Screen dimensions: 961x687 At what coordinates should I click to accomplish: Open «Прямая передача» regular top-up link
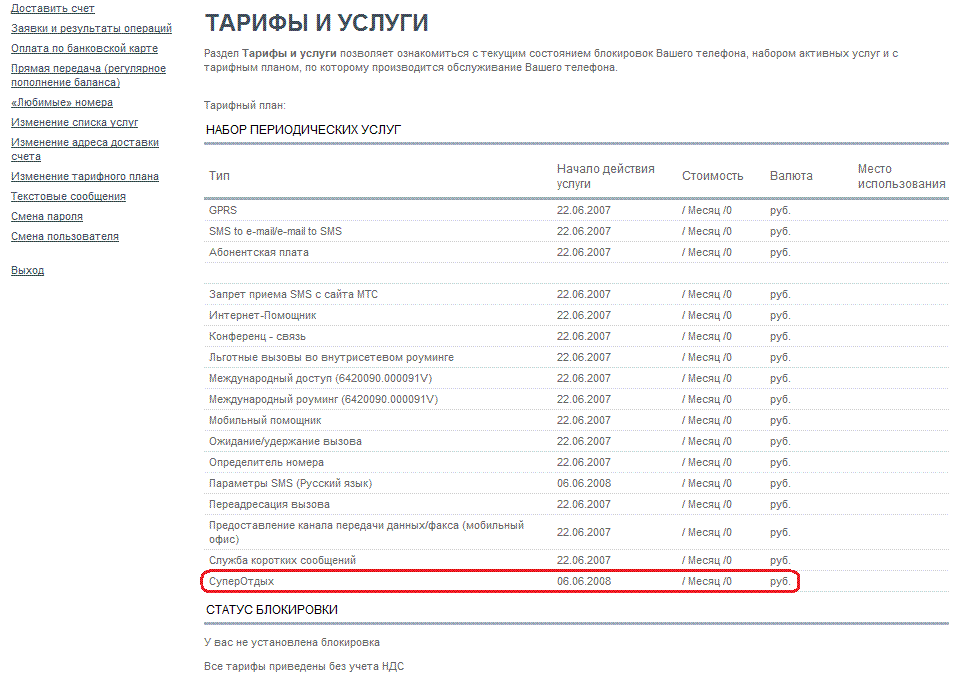(88, 68)
